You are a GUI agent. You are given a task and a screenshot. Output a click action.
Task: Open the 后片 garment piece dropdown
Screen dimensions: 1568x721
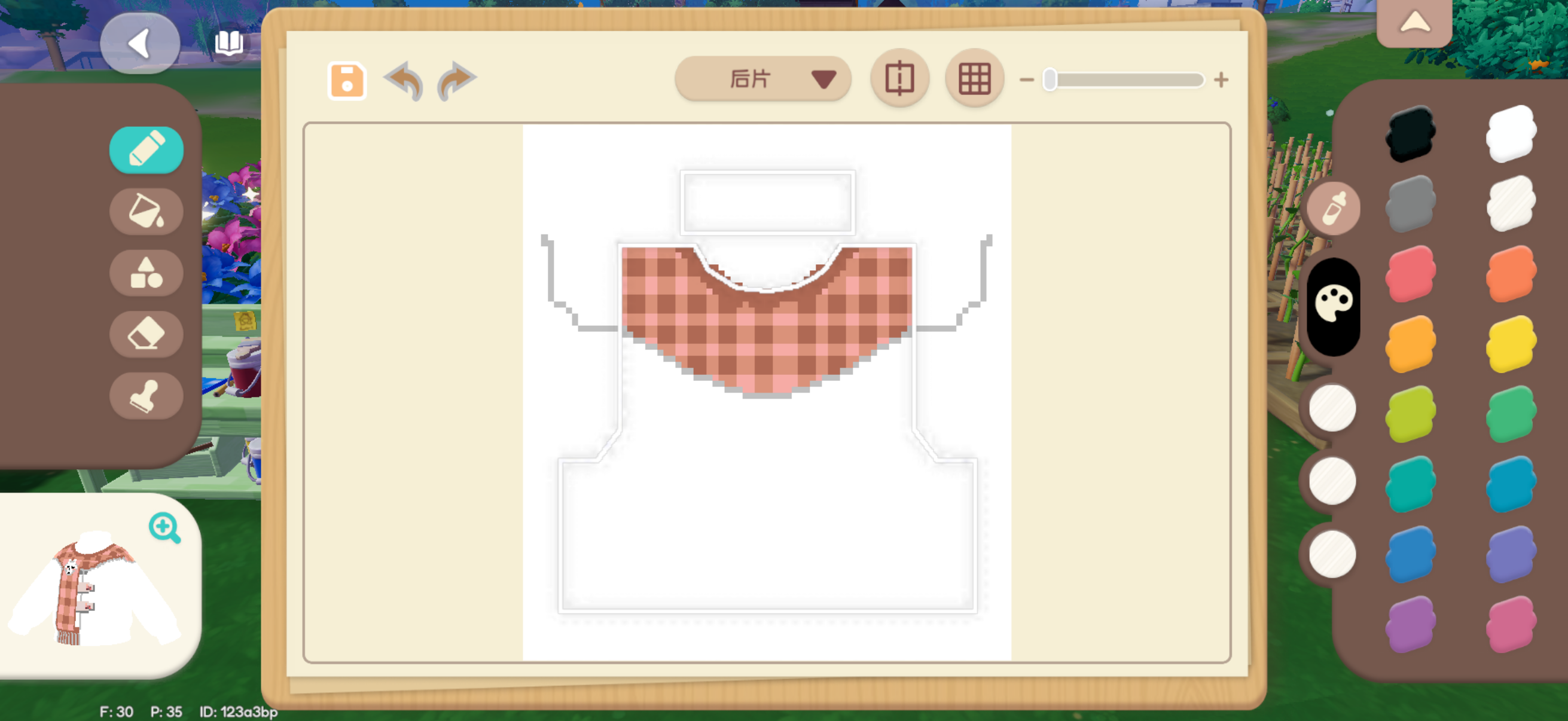(x=762, y=79)
